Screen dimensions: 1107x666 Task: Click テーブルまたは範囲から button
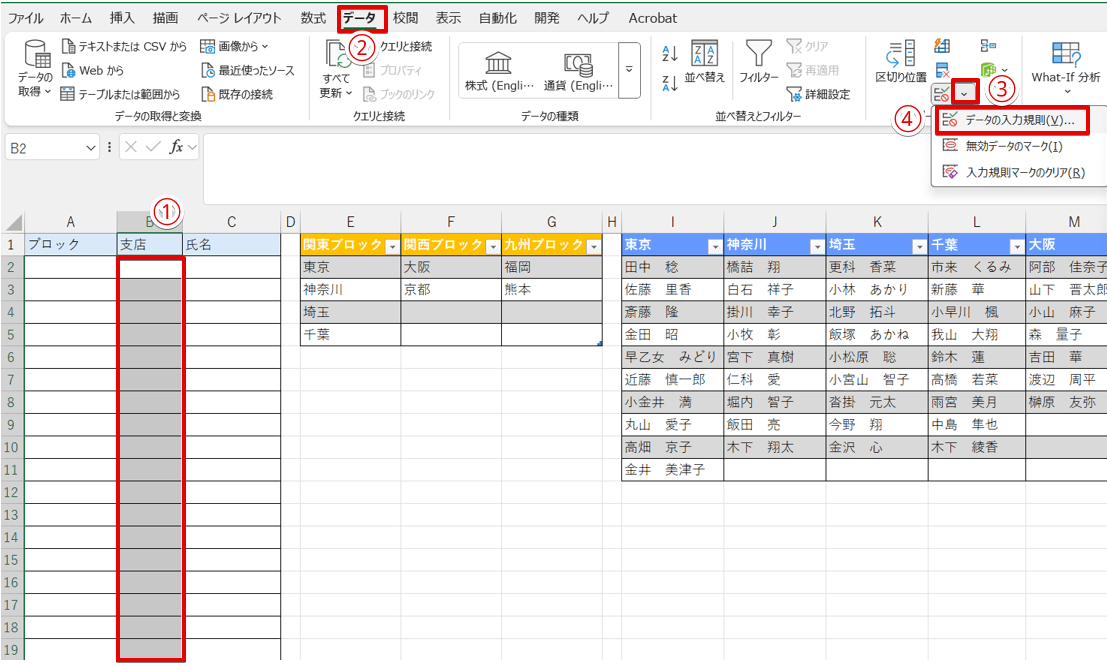coord(121,92)
